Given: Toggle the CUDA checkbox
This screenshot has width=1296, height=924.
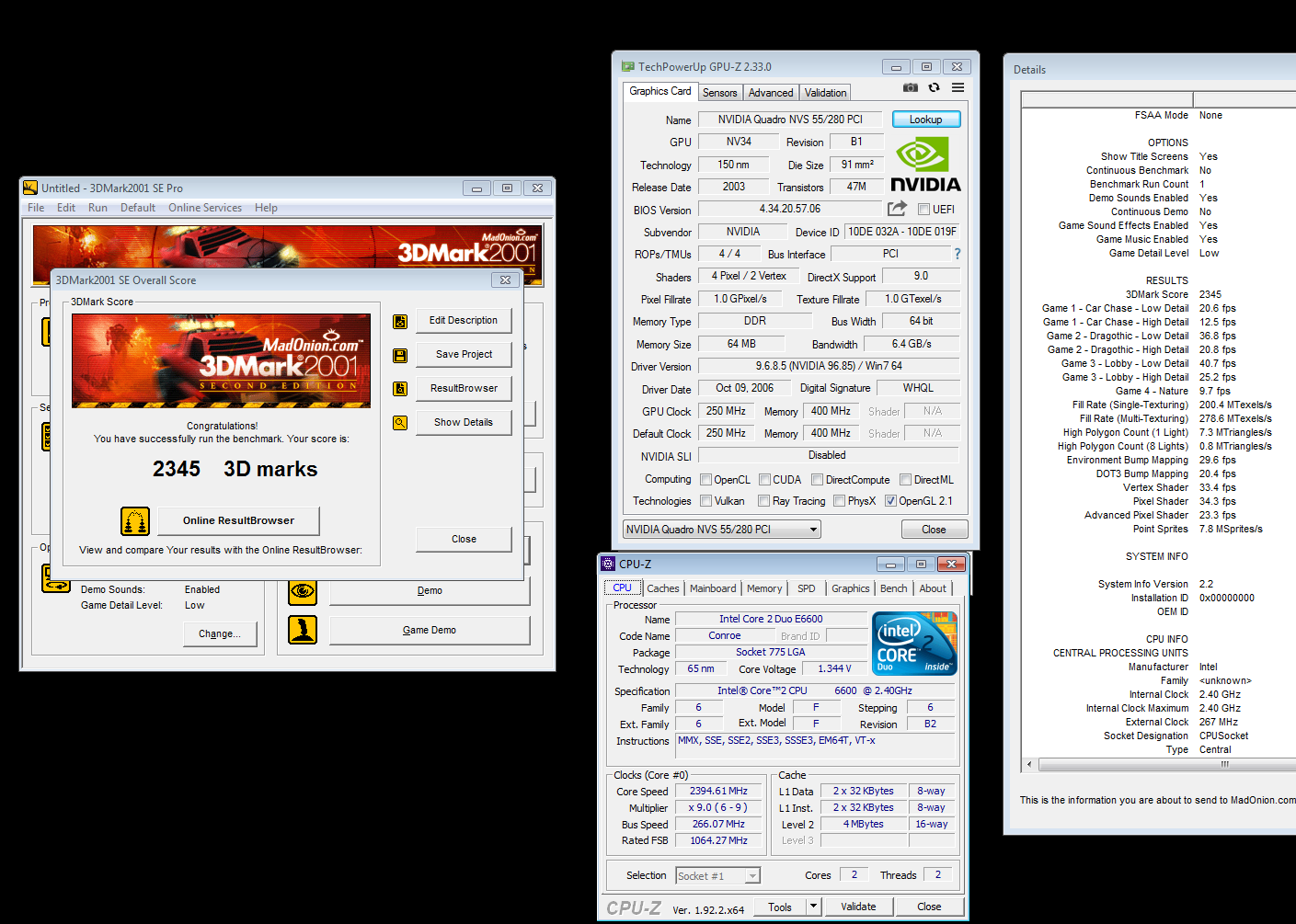Looking at the screenshot, I should tap(764, 480).
